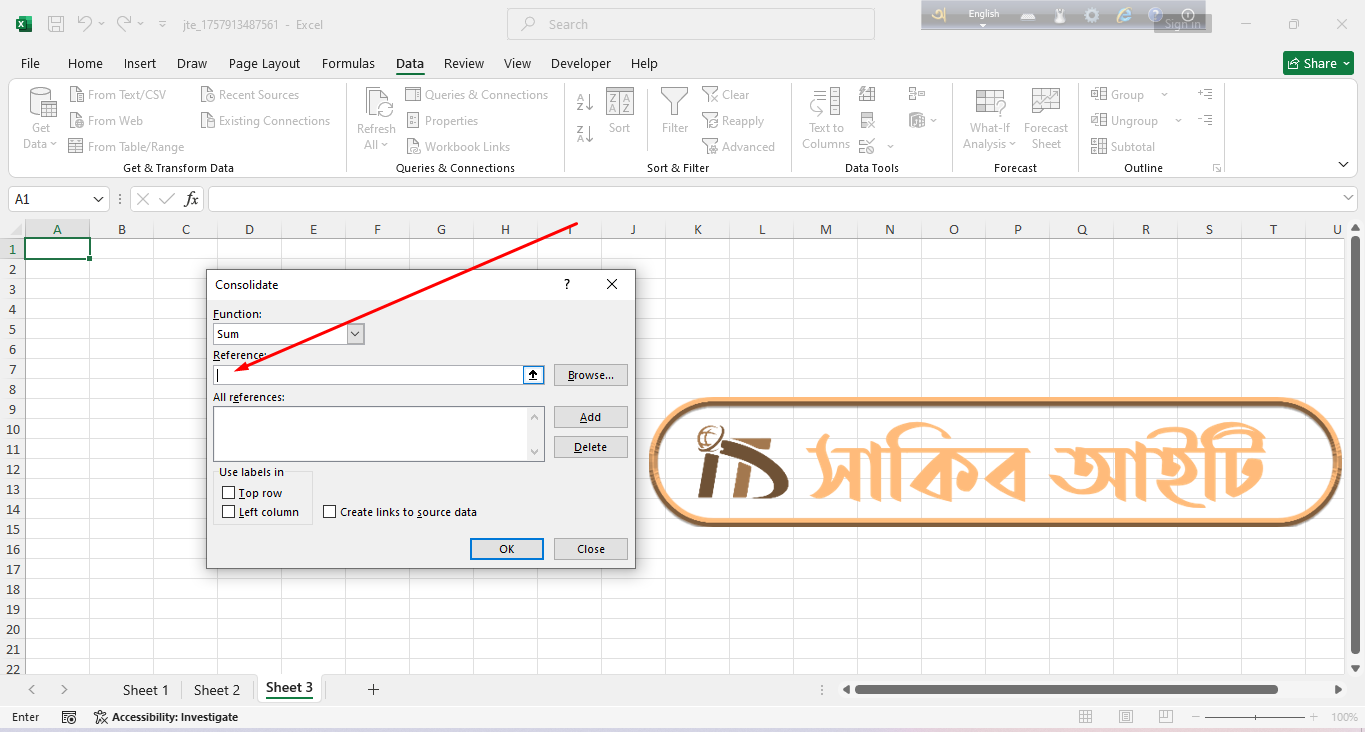The width and height of the screenshot is (1365, 732).
Task: Open the Function dropdown showing Sum
Action: [x=355, y=334]
